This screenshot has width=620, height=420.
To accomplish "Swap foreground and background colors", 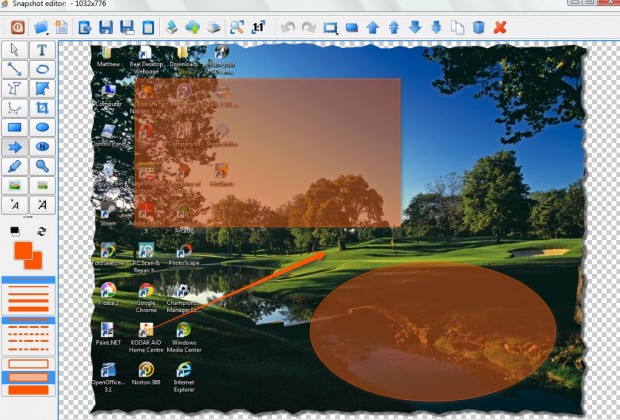I will (x=42, y=231).
